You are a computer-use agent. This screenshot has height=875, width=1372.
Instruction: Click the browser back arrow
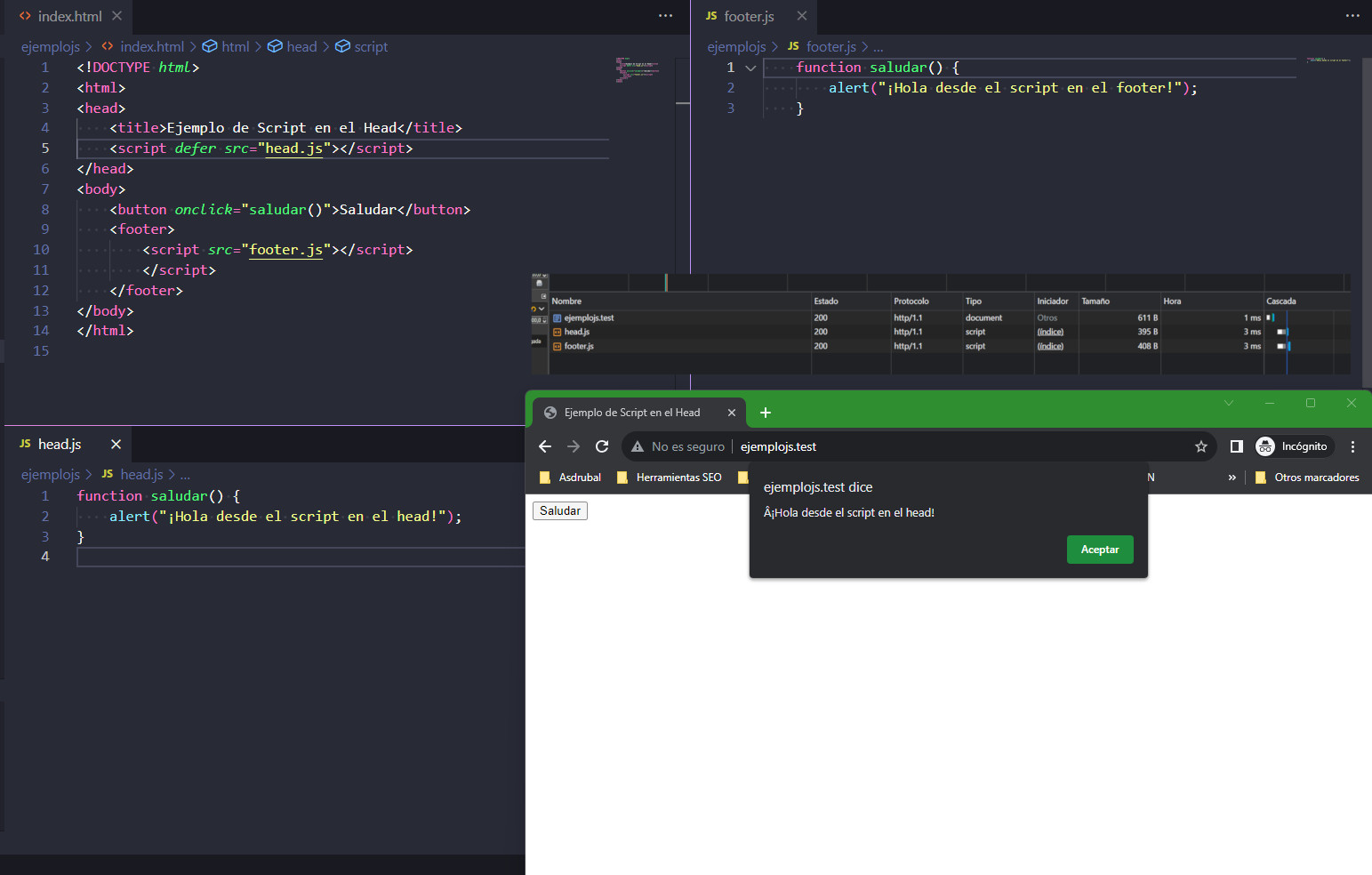click(545, 446)
